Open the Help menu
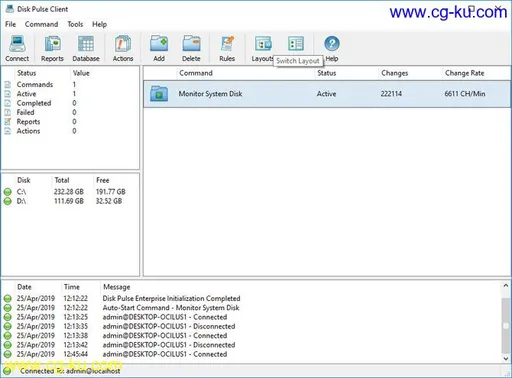 click(99, 24)
